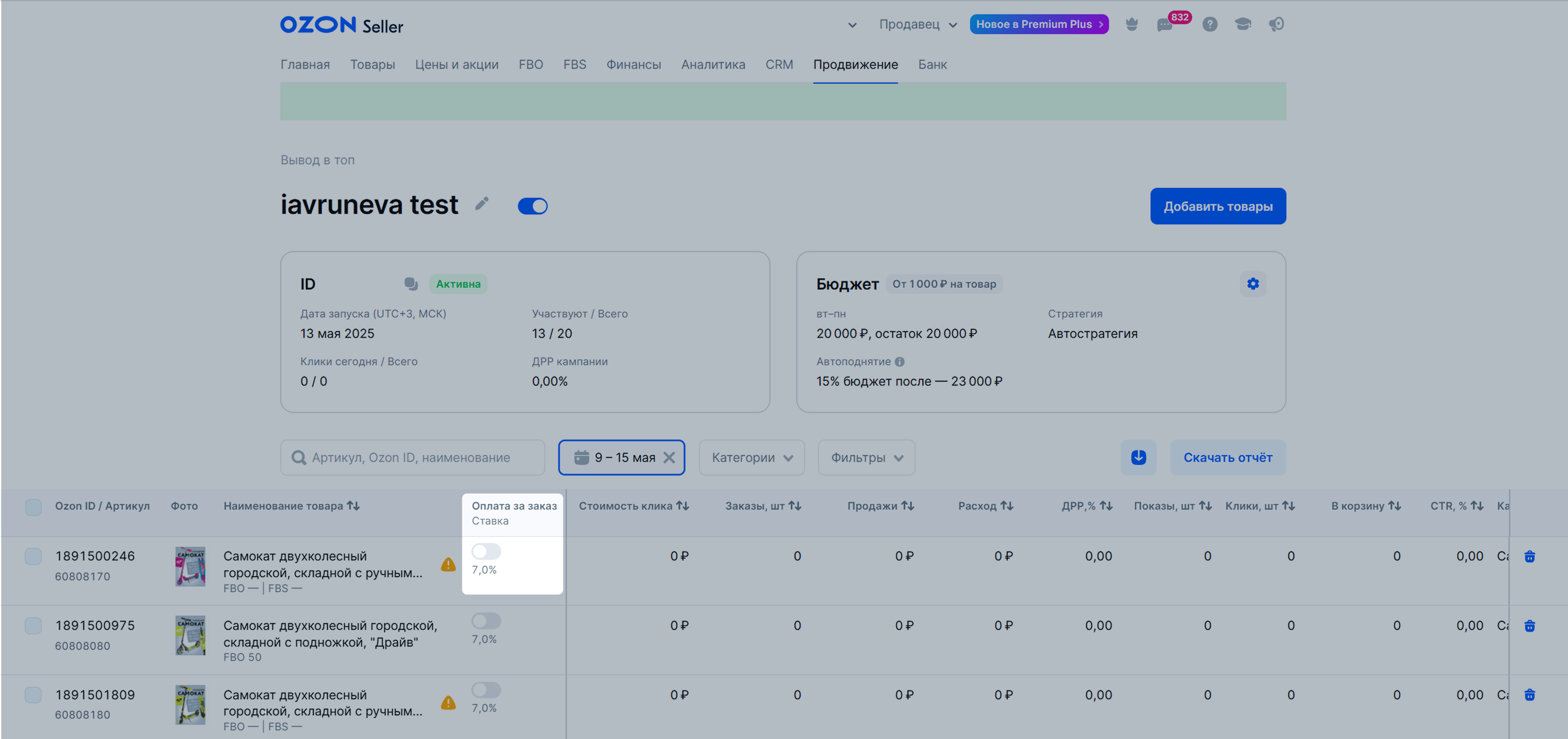This screenshot has width=1568, height=739.
Task: Select all products header checkbox
Action: tap(33, 507)
